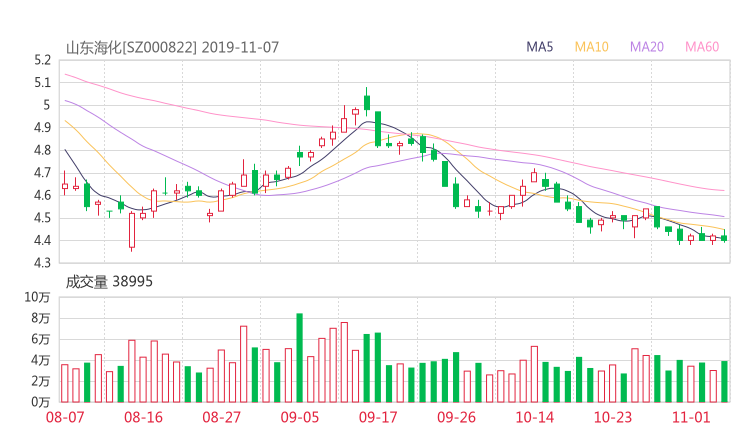
Task: Click the 4.8 price axis label
Action: 42,150
